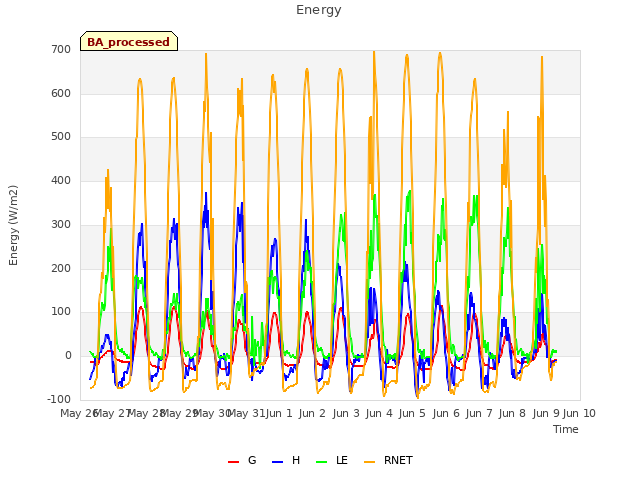Click the Time x-axis title

[x=566, y=429]
